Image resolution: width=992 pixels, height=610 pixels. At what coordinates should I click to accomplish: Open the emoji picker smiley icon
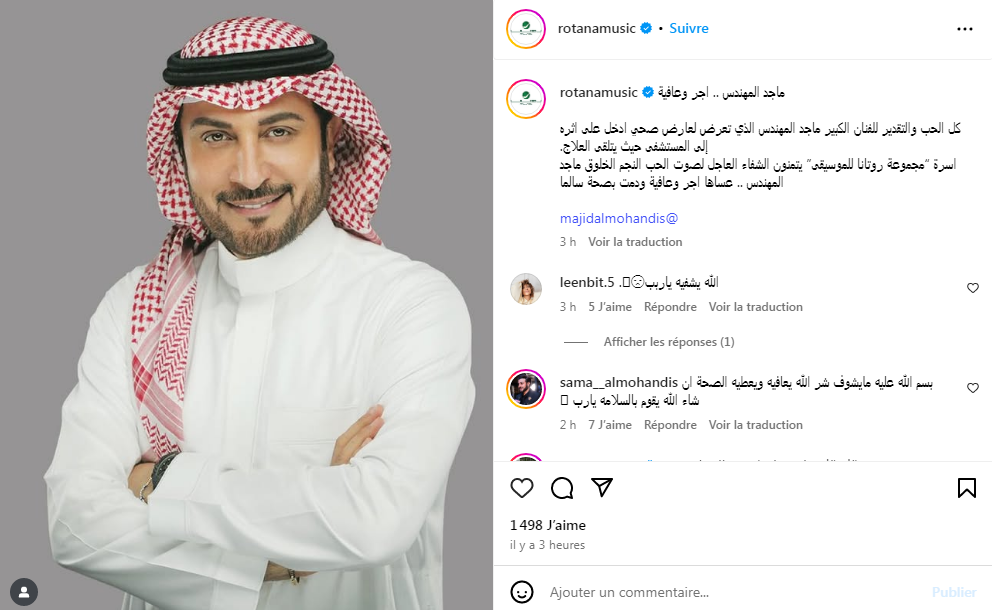point(521,592)
